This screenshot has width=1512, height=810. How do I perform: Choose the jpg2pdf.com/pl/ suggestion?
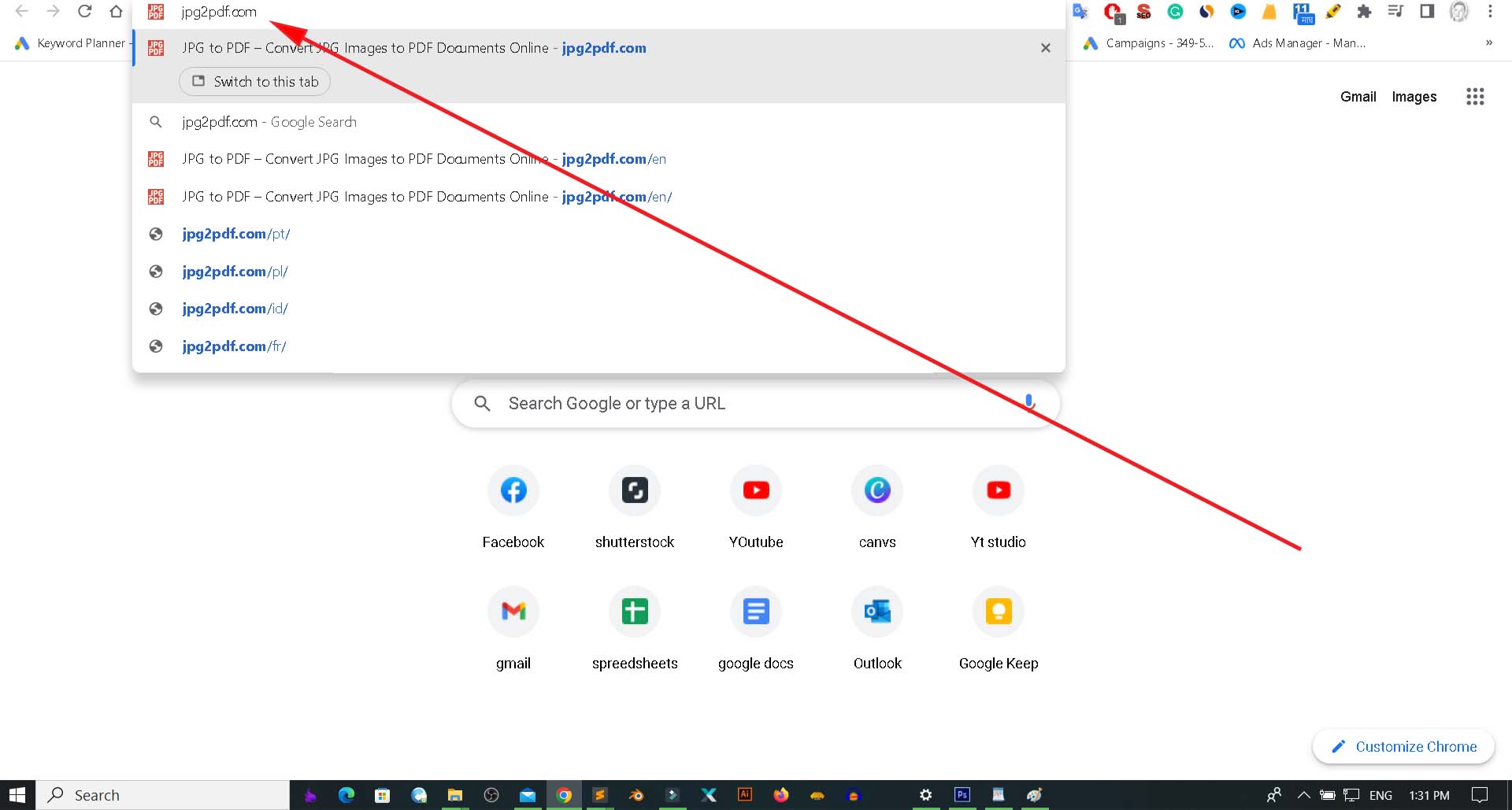[598, 272]
